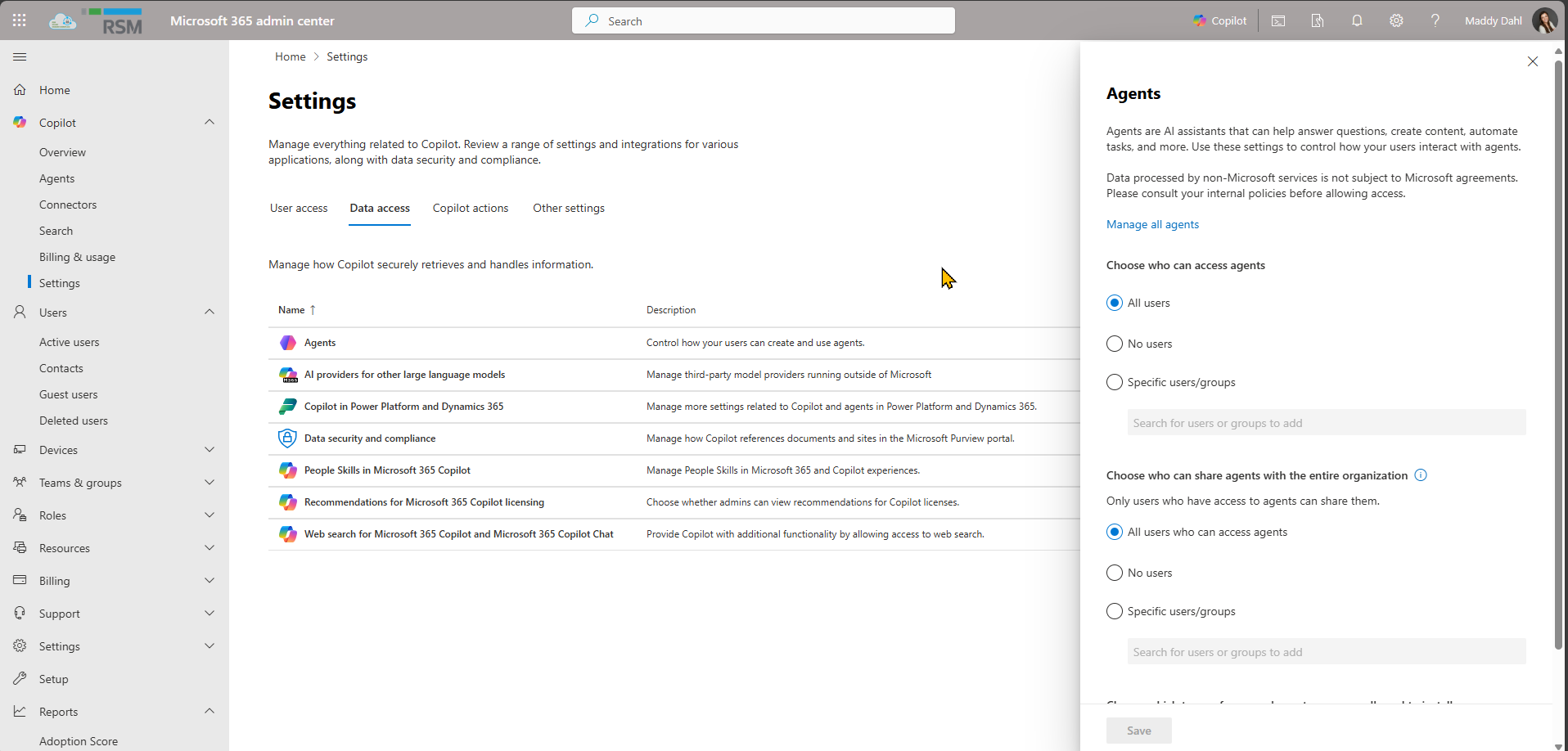Click the Data security and compliance shield icon
This screenshot has width=1568, height=751.
tap(287, 438)
